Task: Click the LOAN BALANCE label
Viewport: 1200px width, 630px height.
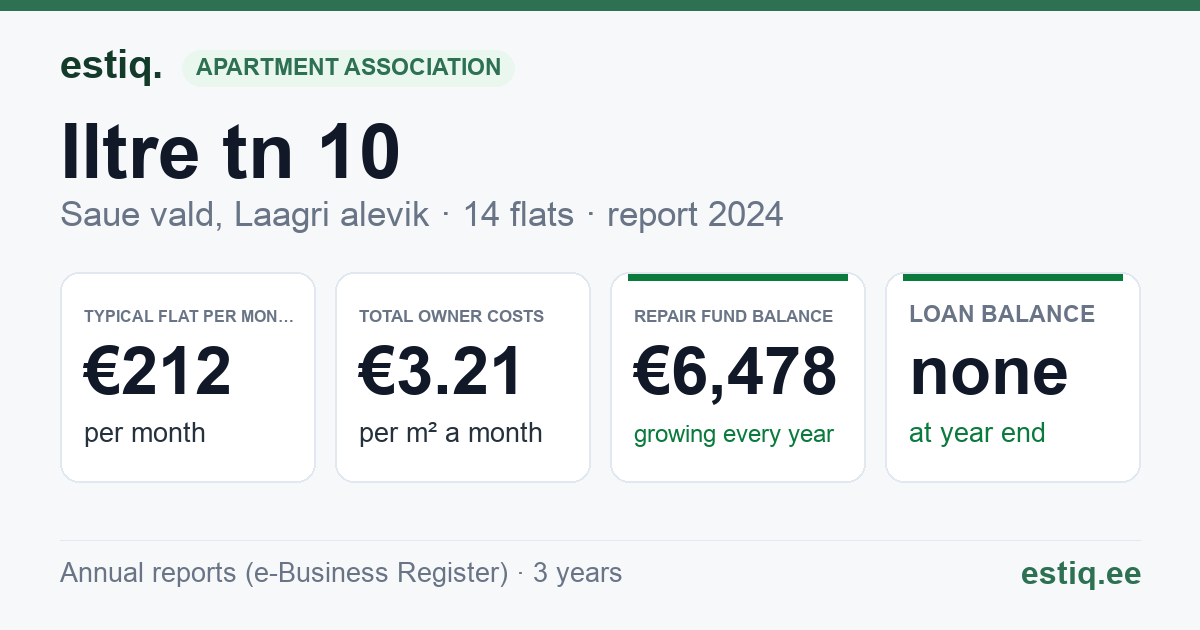Action: tap(1002, 314)
